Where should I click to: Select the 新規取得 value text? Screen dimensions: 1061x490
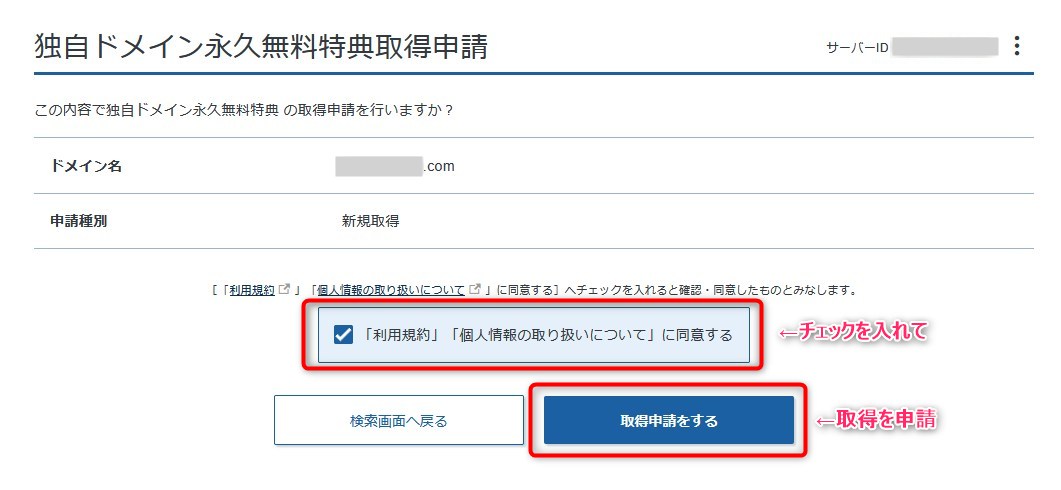pyautogui.click(x=370, y=221)
